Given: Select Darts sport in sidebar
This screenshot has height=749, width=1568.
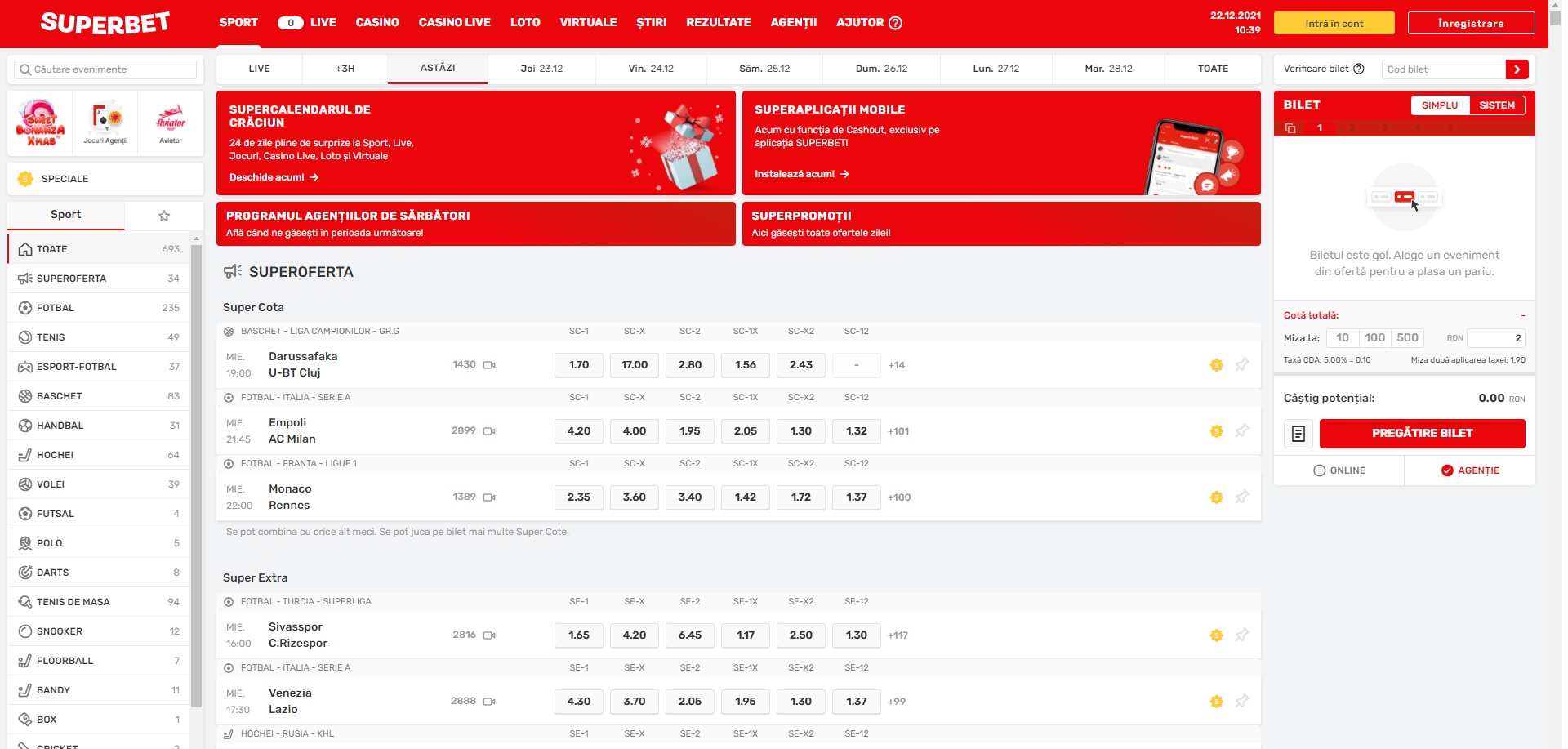Looking at the screenshot, I should pyautogui.click(x=99, y=573).
